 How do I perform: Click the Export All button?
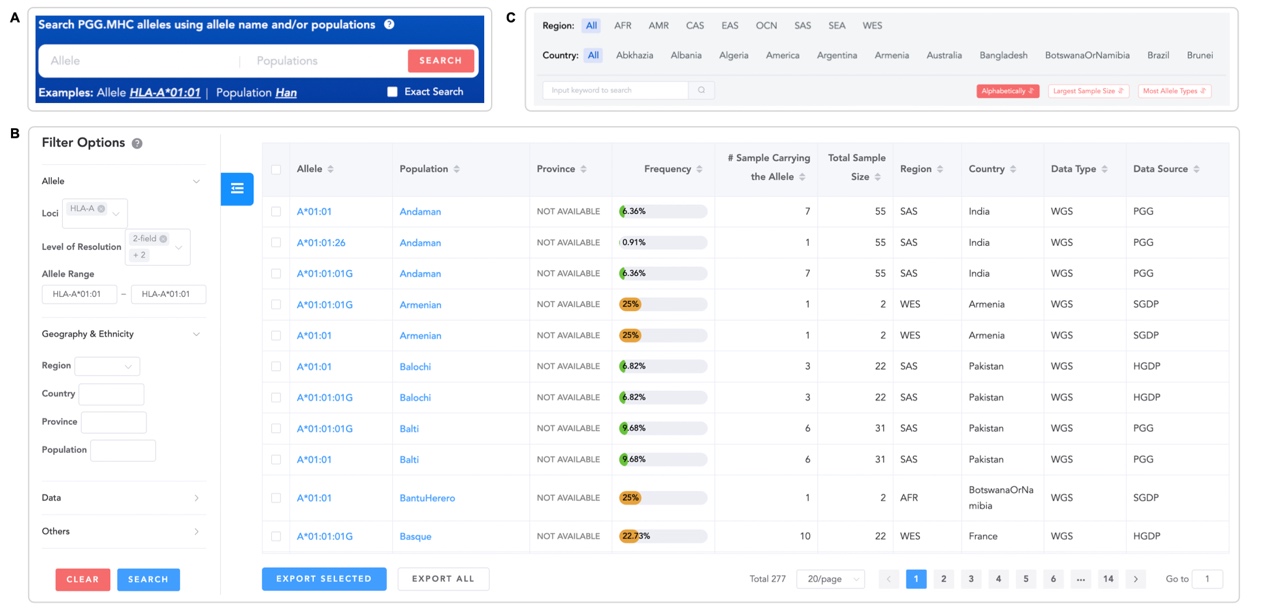443,579
